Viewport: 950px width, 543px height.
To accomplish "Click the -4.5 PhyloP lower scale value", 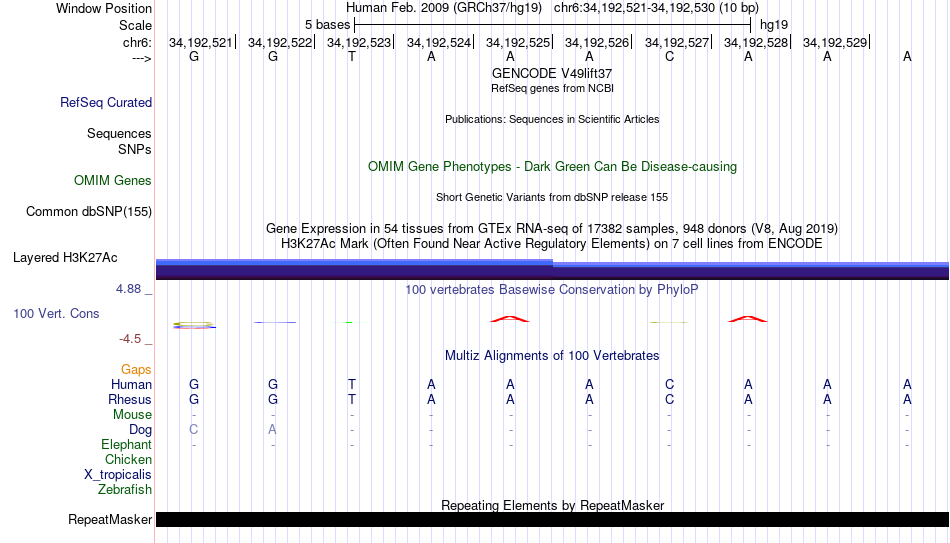I will click(x=130, y=339).
